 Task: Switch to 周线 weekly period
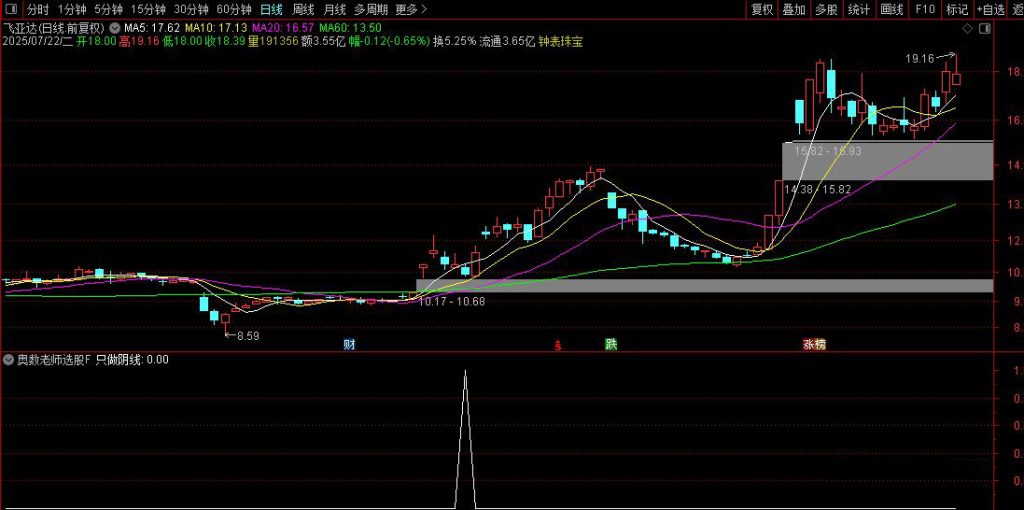tap(303, 9)
